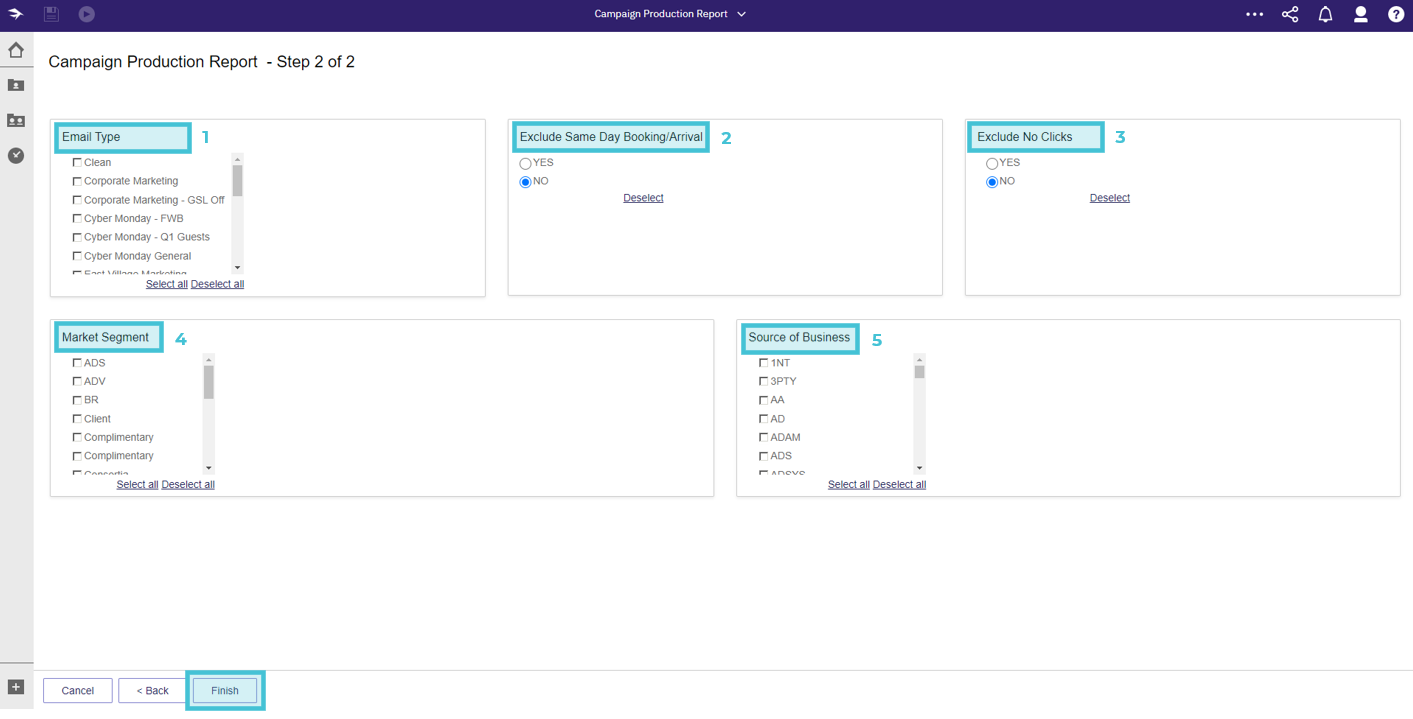Click the Email Type list scrollbar thumb
Viewport: 1413px width, 719px height.
(x=237, y=181)
